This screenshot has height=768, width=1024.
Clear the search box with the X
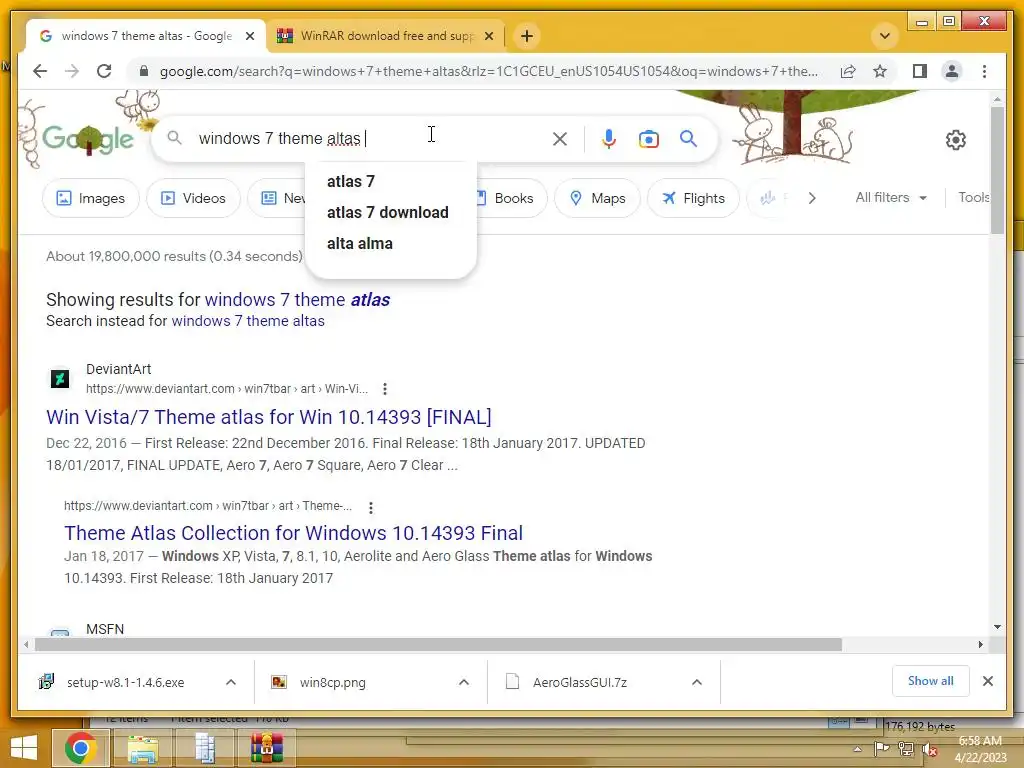pos(560,138)
